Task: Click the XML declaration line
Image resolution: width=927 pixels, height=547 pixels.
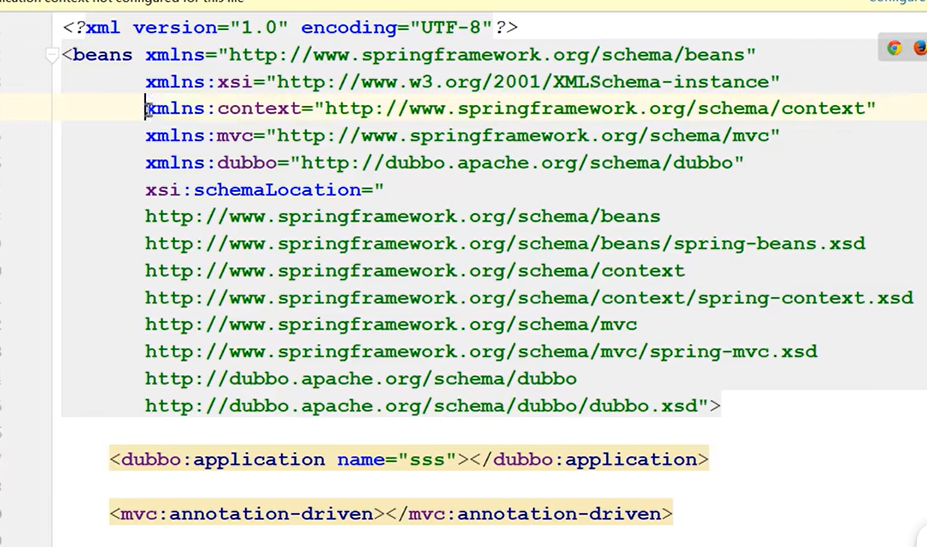Action: 290,27
